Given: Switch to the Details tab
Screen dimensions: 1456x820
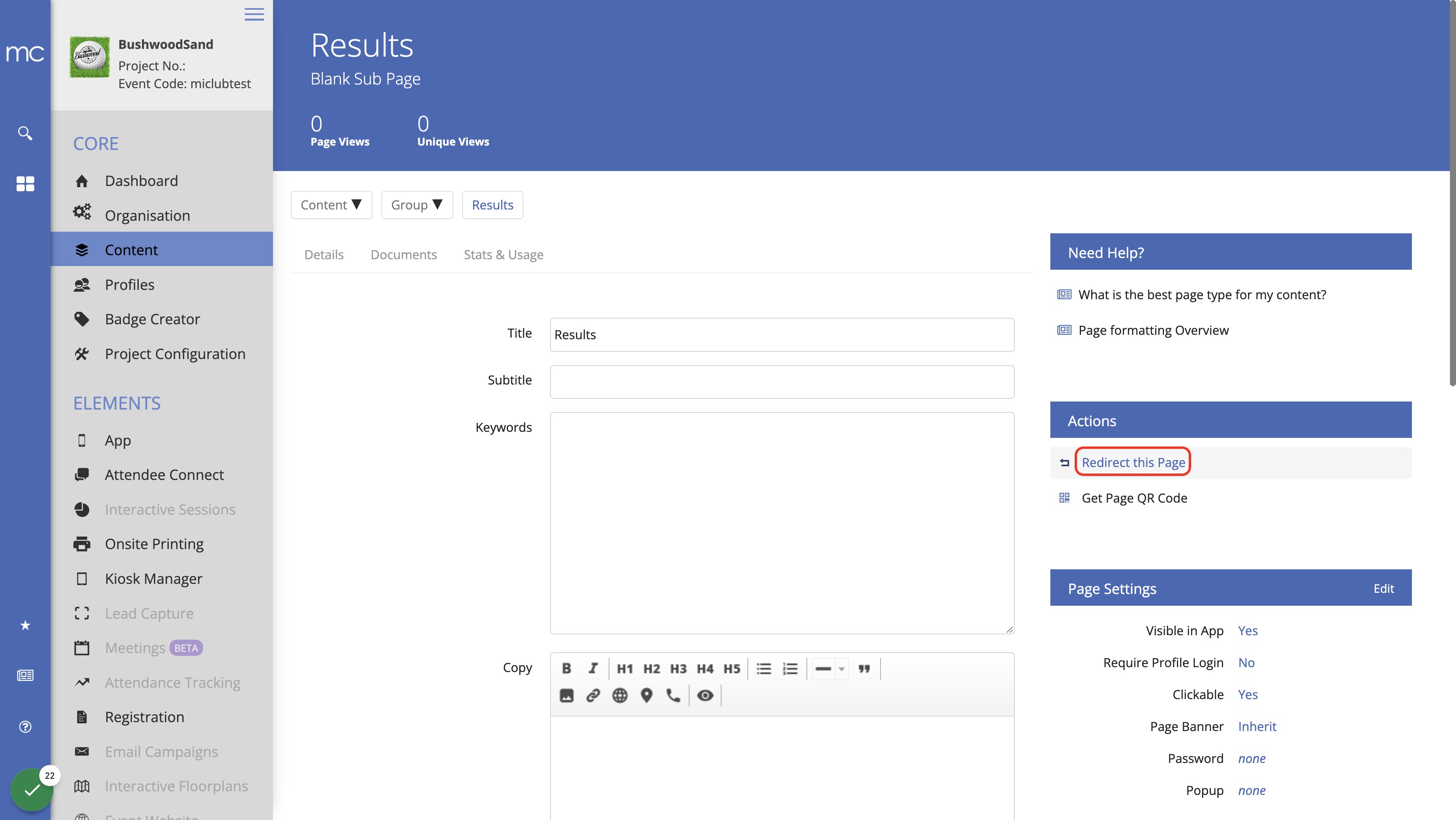Looking at the screenshot, I should pyautogui.click(x=324, y=254).
